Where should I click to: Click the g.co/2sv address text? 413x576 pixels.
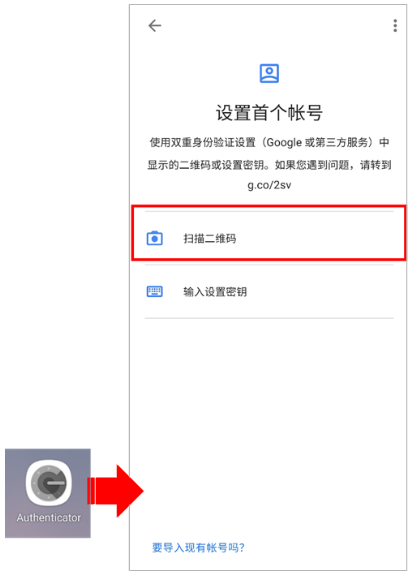point(269,185)
